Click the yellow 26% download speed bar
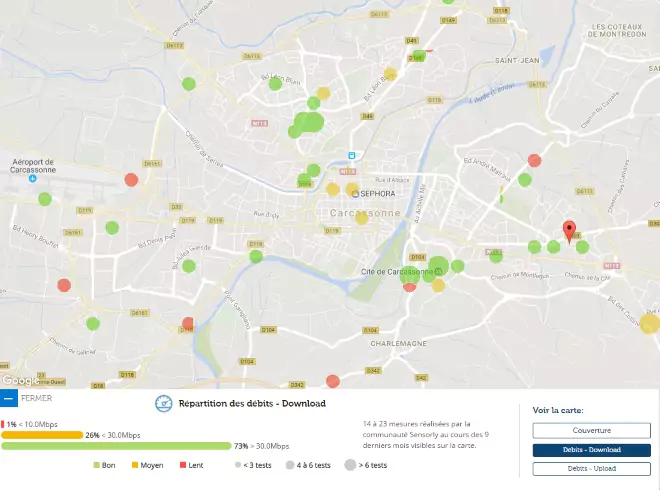 coord(42,435)
